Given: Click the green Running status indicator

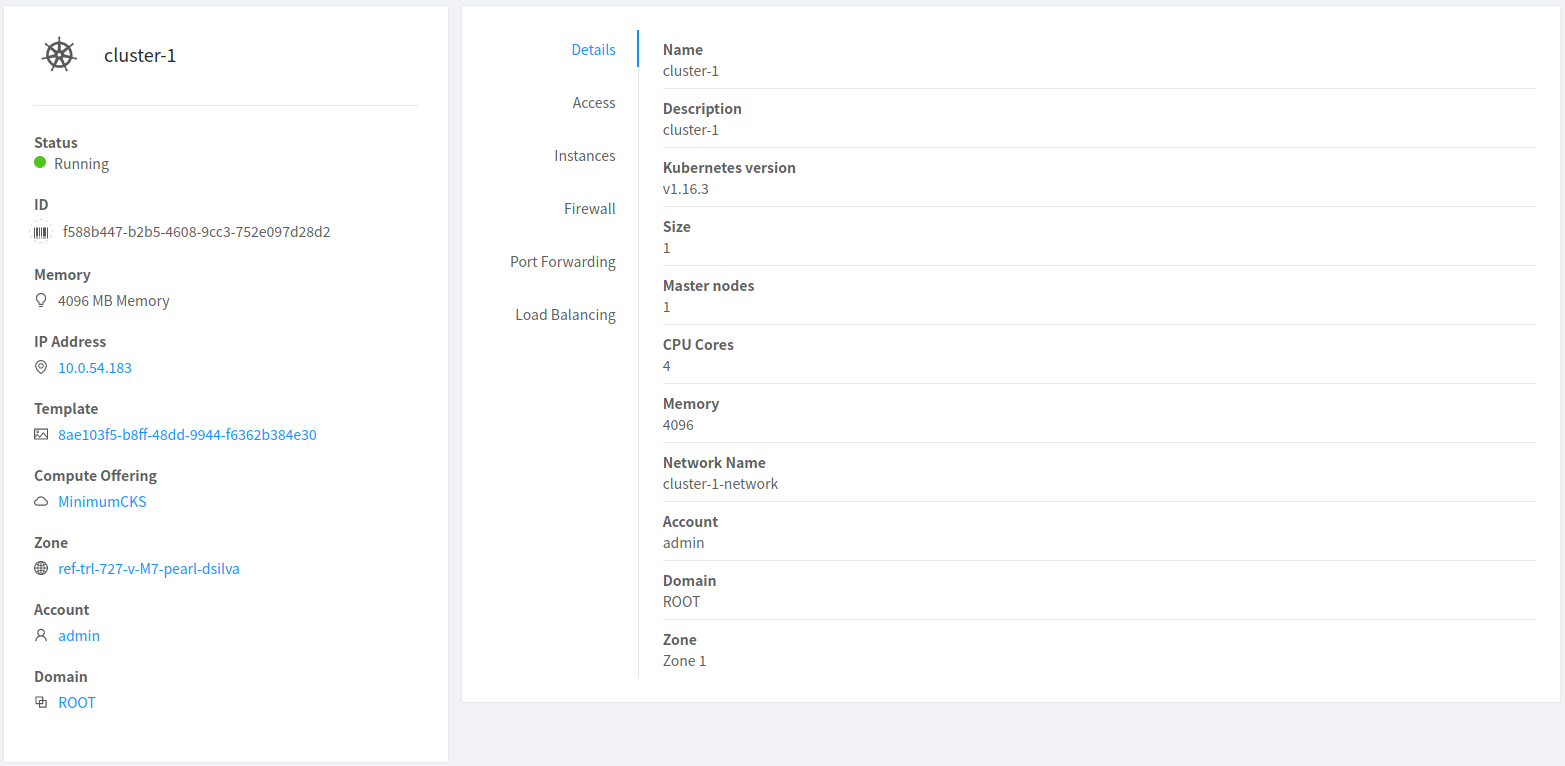Looking at the screenshot, I should click(x=40, y=162).
